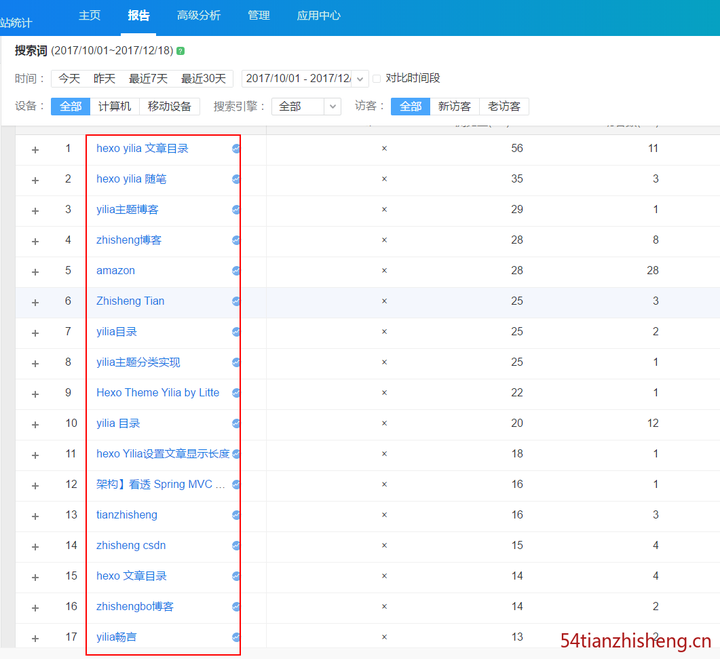Open search term zhishengbo博客
Screen dimensions: 720x659
pyautogui.click(x=135, y=607)
